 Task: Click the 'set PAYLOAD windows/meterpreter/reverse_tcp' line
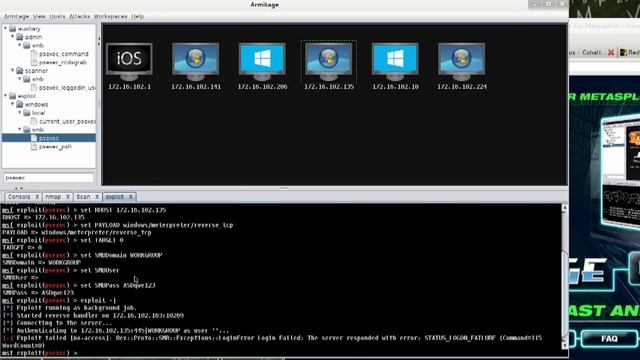118,225
